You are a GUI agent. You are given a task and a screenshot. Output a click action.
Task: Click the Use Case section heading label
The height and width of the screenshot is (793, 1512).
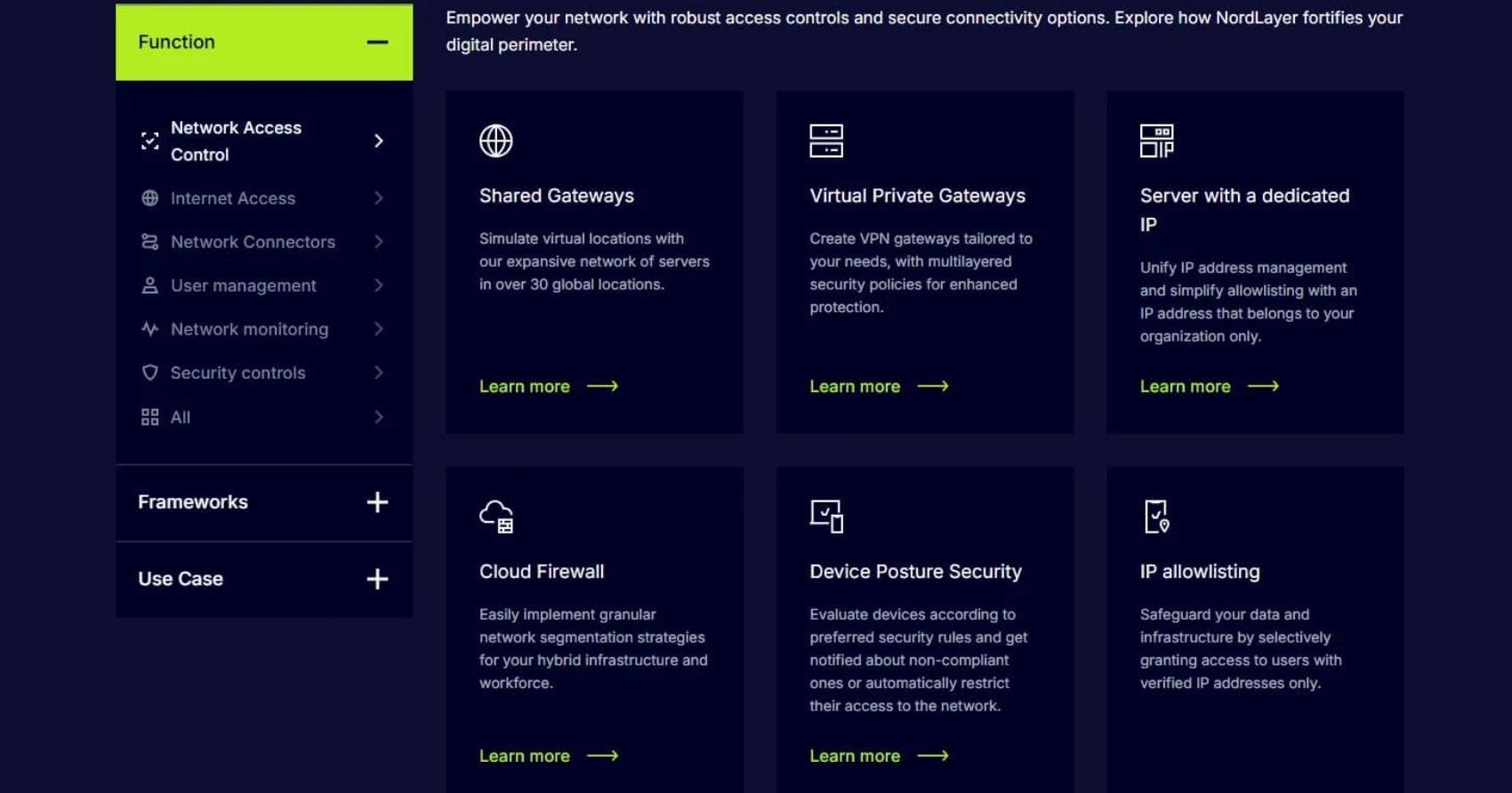click(x=181, y=579)
